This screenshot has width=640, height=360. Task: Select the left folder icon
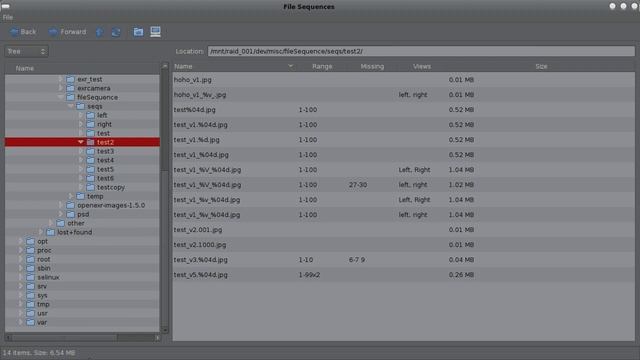(91, 115)
